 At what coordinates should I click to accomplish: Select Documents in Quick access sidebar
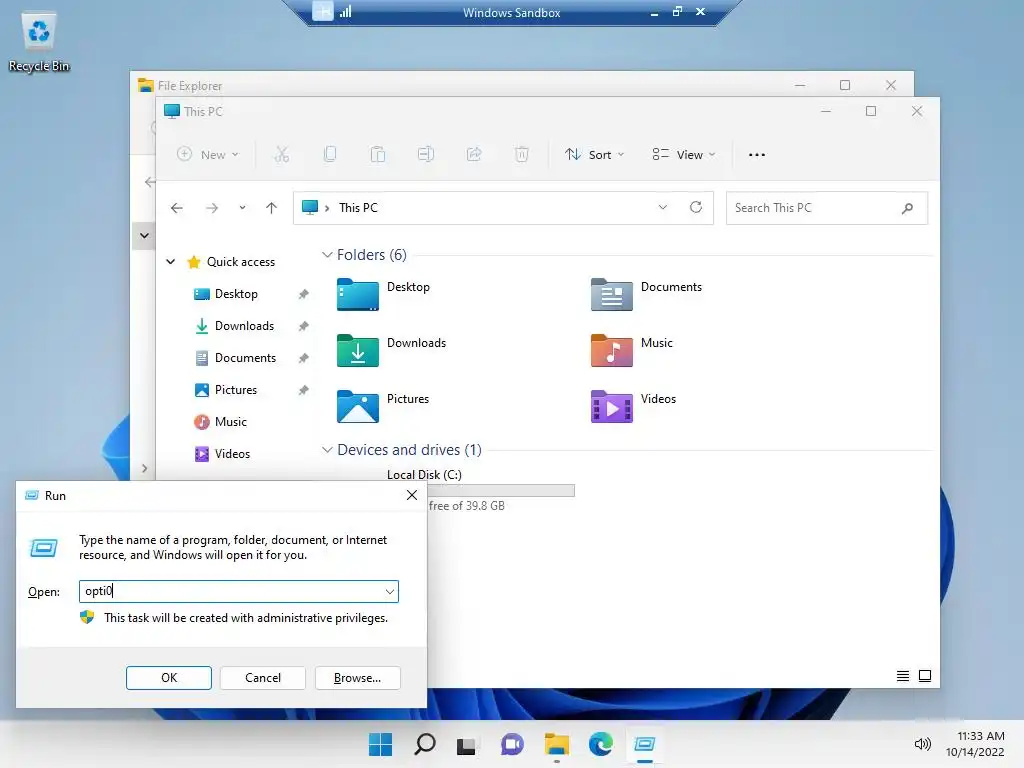(x=245, y=358)
